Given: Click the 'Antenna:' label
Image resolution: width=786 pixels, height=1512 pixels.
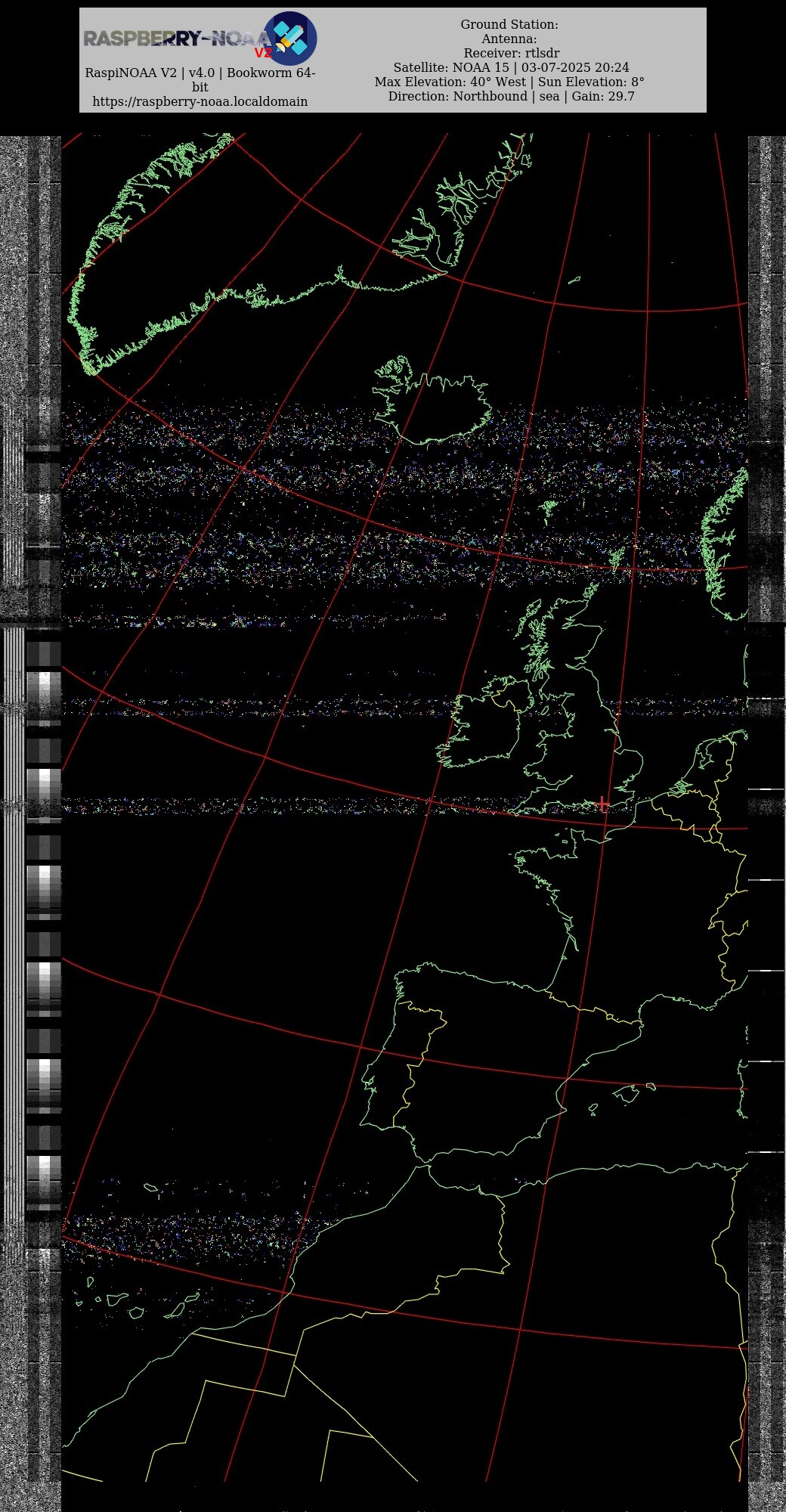Looking at the screenshot, I should pos(509,39).
